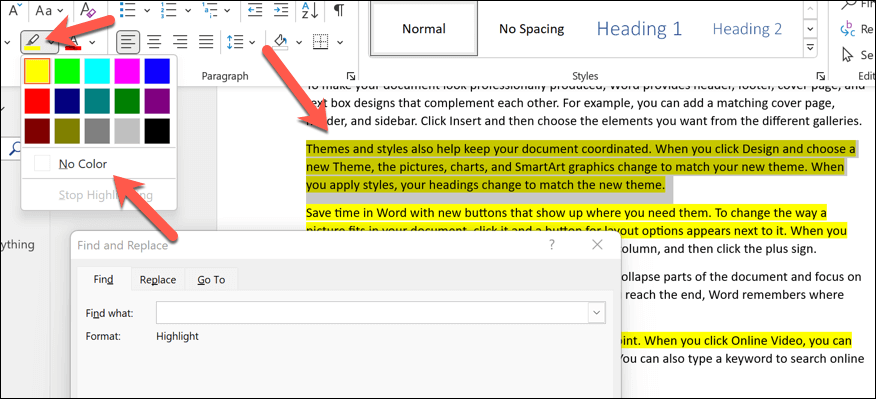Click the Clear All Formatting eraser icon

coord(87,10)
